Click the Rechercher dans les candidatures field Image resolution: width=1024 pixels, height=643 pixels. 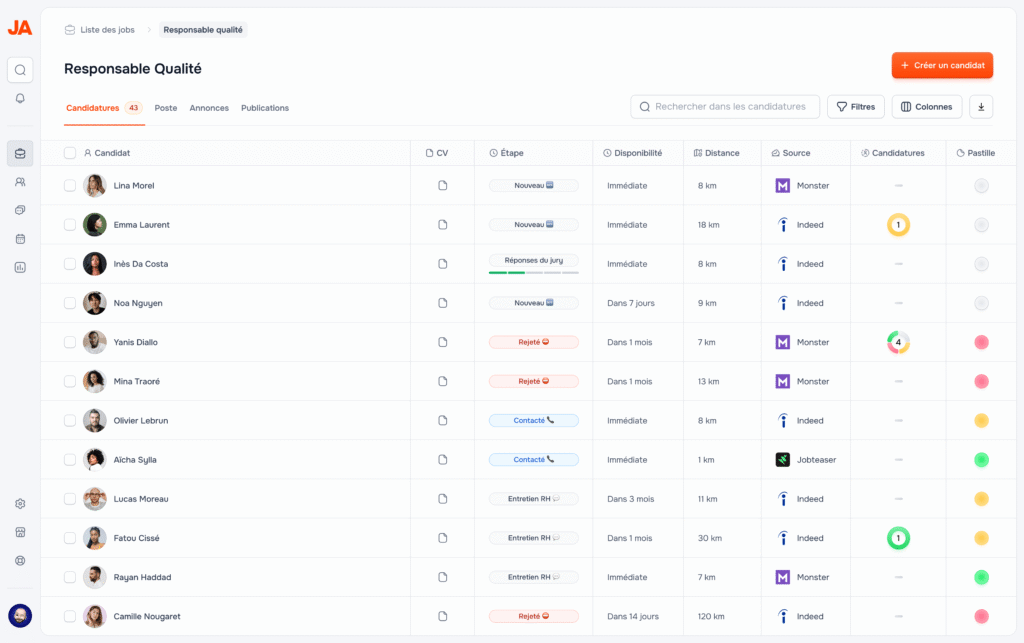click(x=725, y=106)
